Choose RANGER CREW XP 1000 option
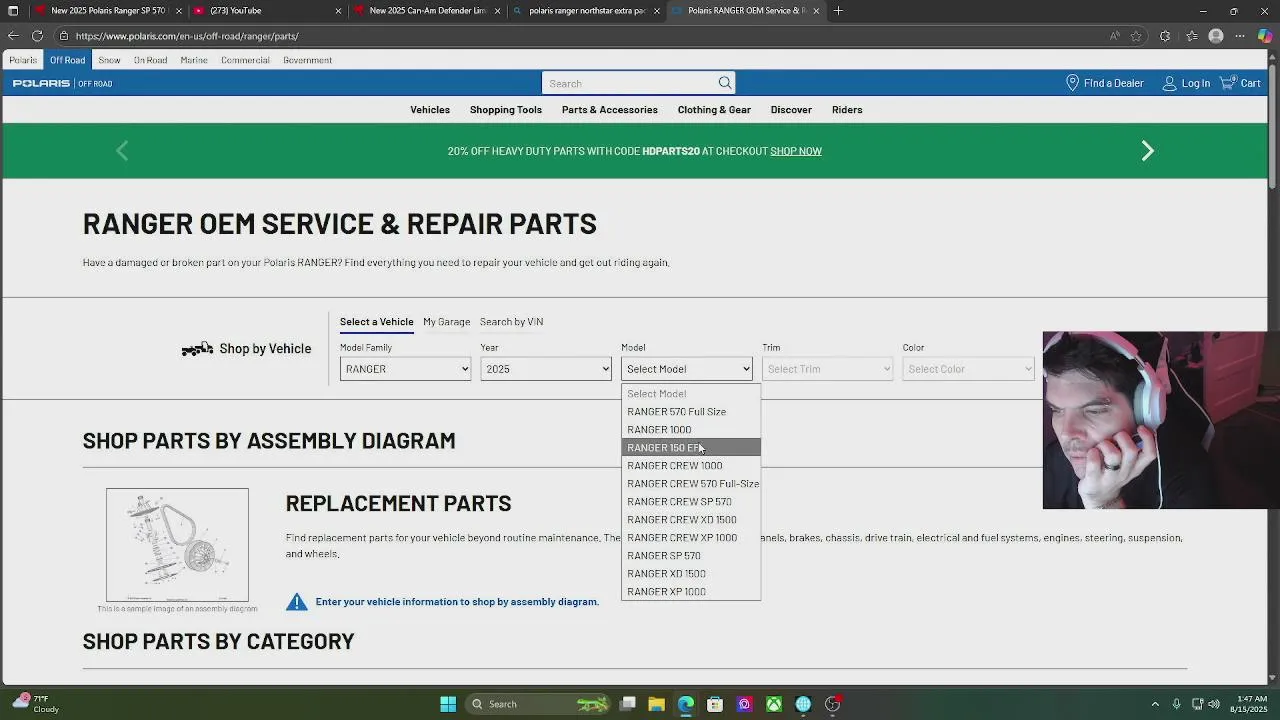Screen dimensions: 1280x720 (x=691, y=538)
